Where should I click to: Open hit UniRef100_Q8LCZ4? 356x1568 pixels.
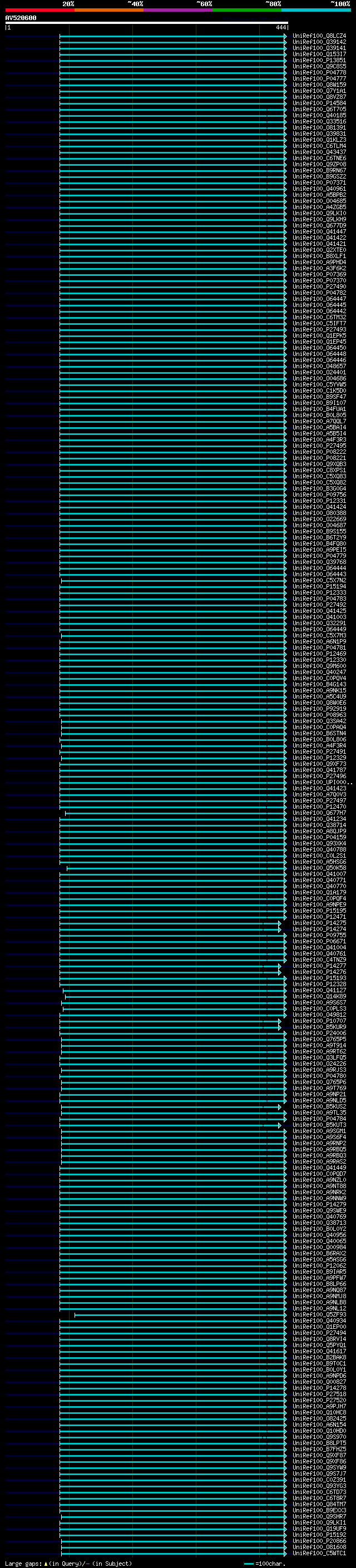pos(319,36)
